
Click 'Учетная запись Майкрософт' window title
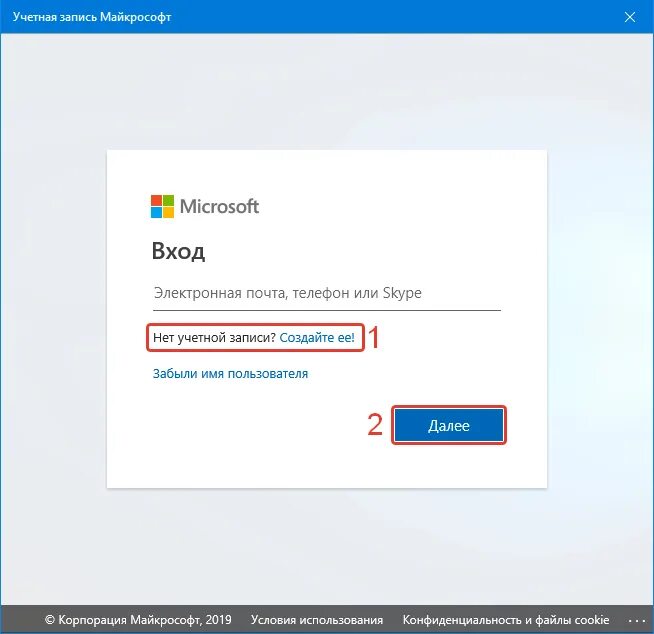tap(92, 17)
